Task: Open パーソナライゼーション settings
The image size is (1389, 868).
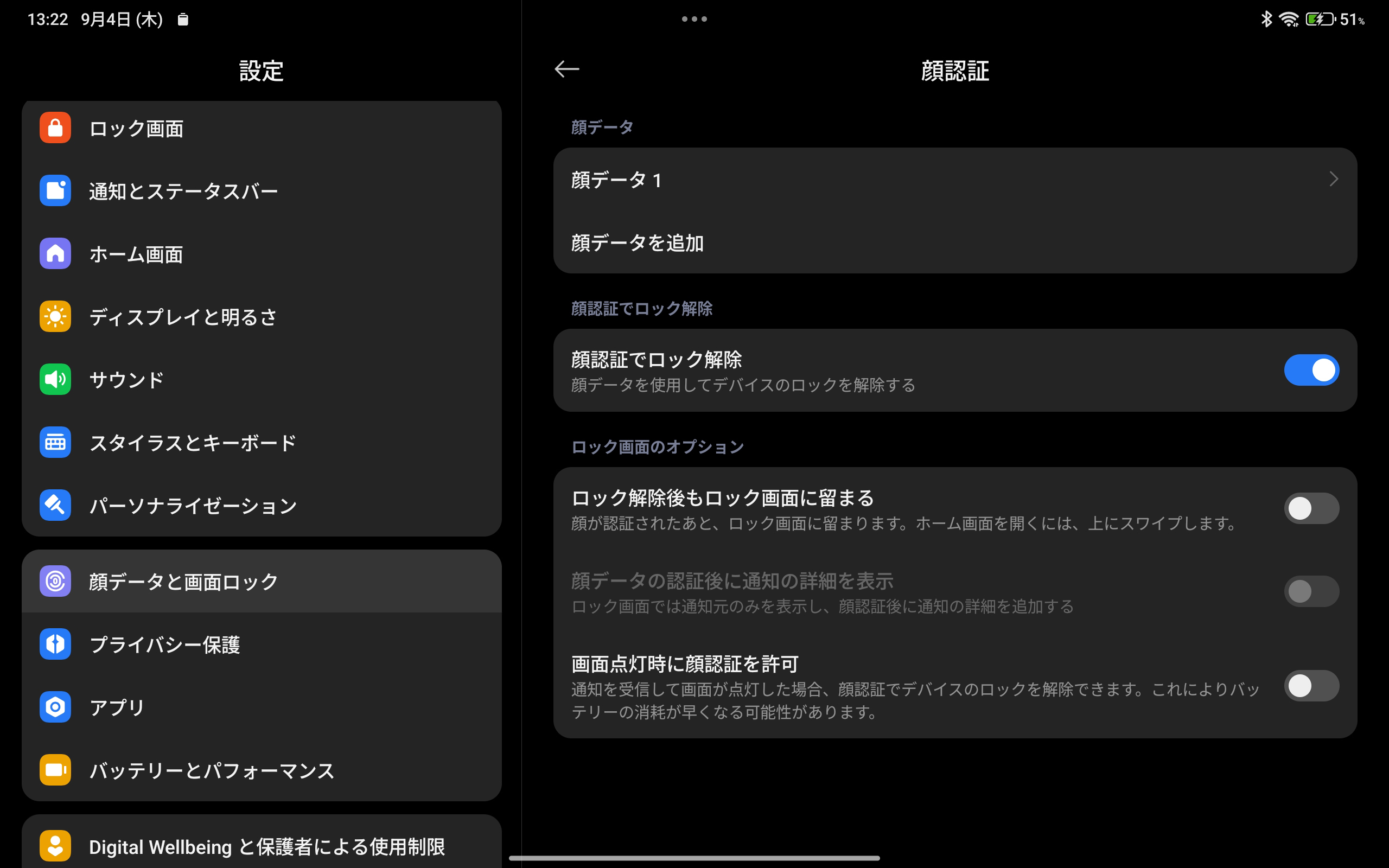Action: 262,505
